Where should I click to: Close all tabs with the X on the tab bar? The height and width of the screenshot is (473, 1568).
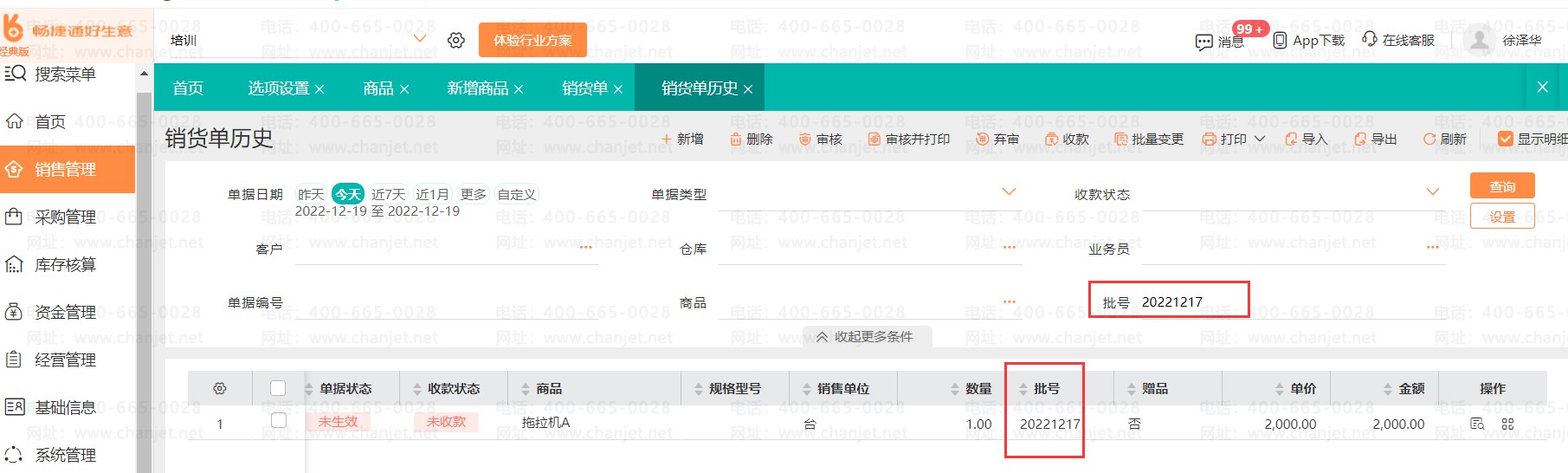point(1542,87)
